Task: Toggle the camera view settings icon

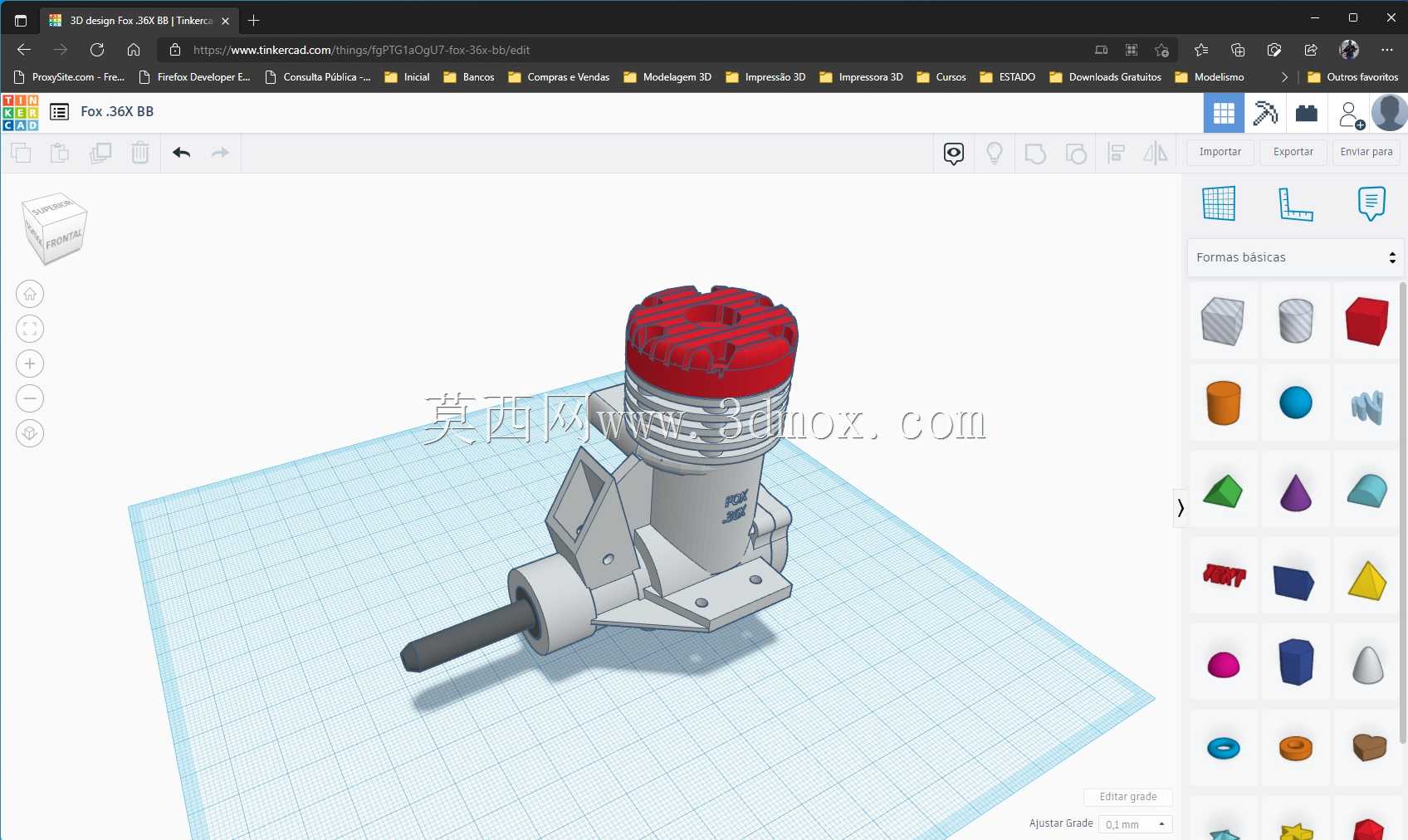Action: point(954,154)
